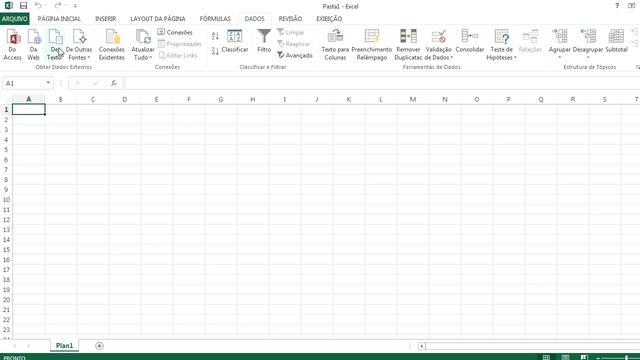Image resolution: width=640 pixels, height=360 pixels.
Task: Click the Subtotal icon
Action: (x=616, y=41)
